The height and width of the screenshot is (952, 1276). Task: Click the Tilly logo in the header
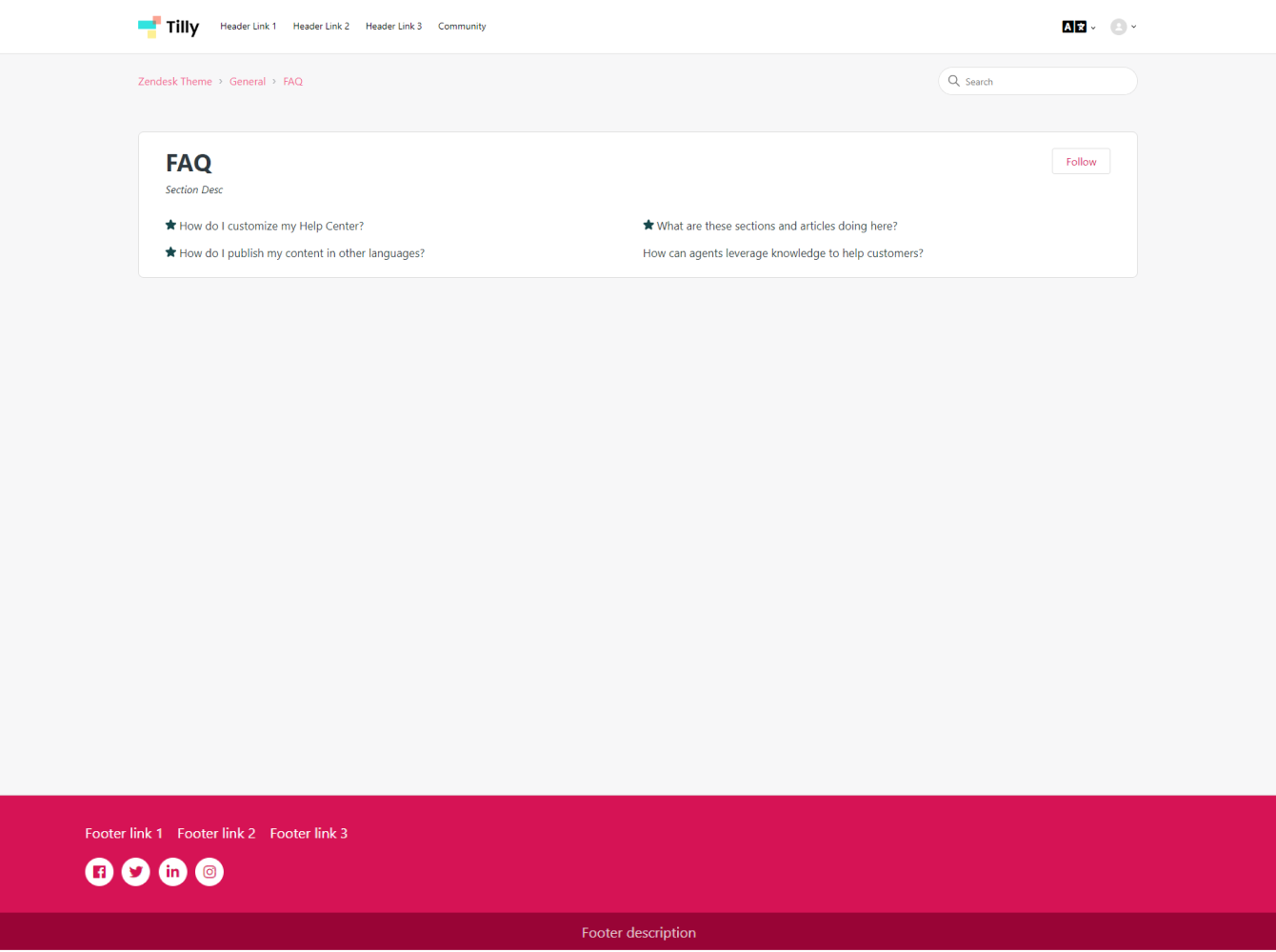pos(169,27)
